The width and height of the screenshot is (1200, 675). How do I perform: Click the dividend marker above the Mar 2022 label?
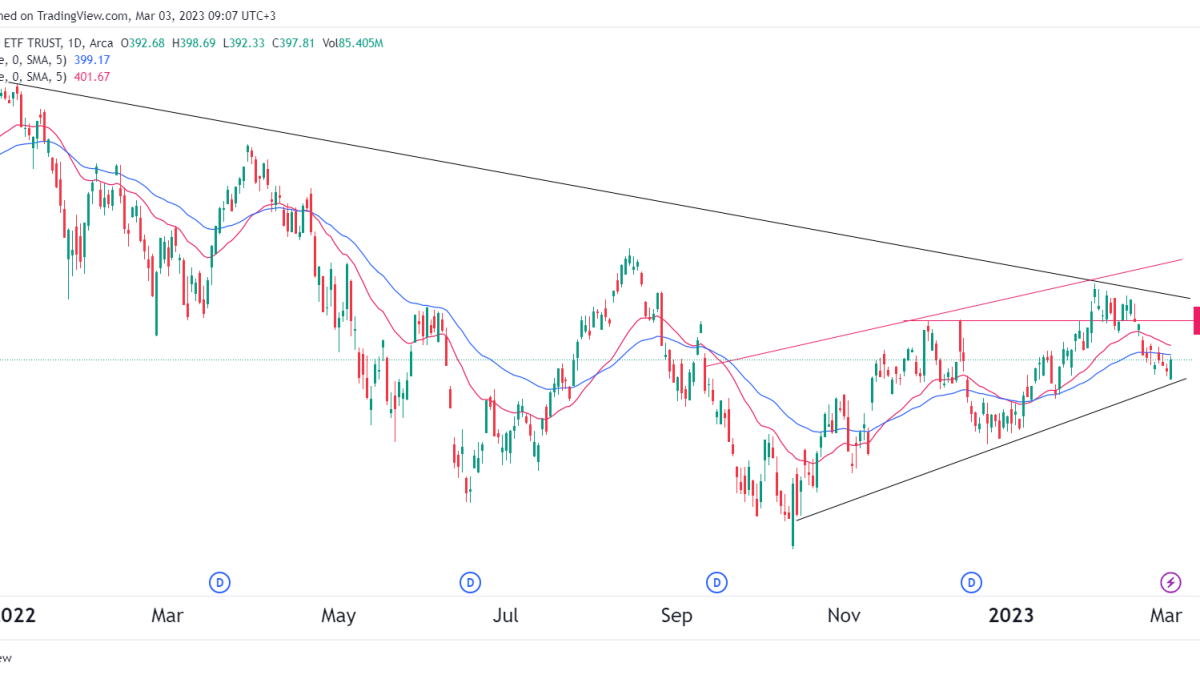point(219,581)
